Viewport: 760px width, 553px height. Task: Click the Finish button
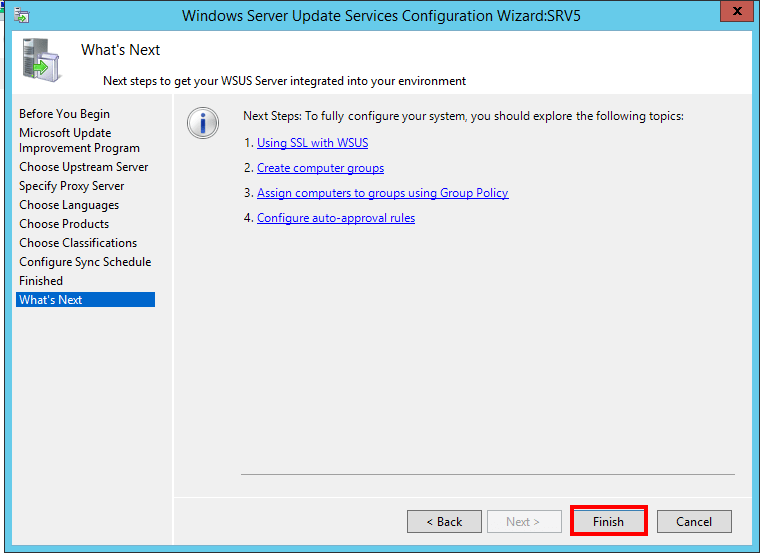point(608,521)
